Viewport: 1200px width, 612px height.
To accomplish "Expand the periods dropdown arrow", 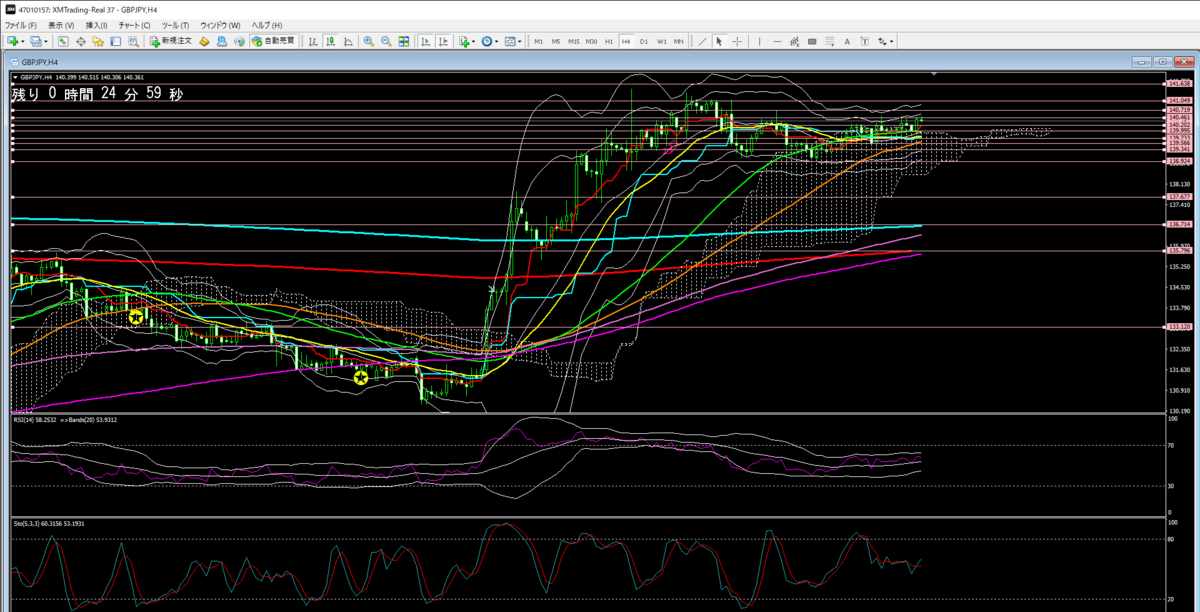I will click(x=497, y=41).
